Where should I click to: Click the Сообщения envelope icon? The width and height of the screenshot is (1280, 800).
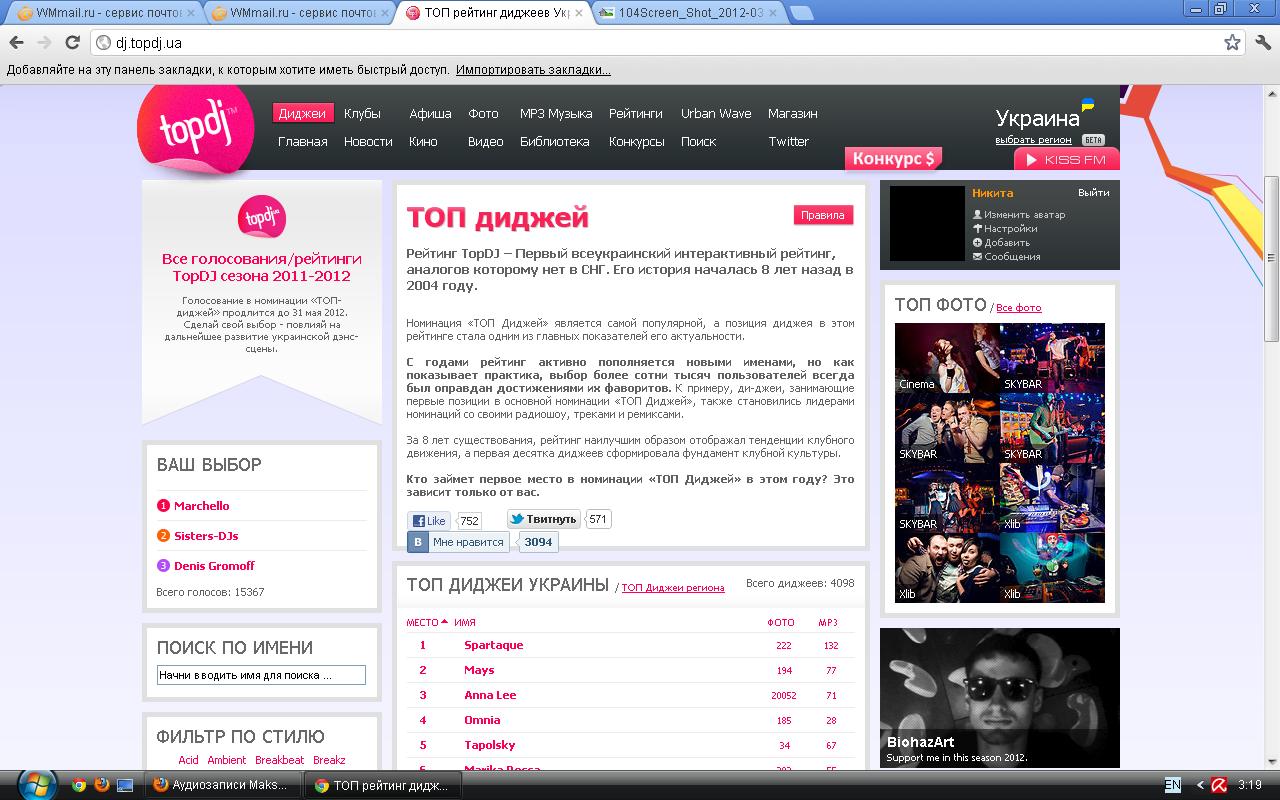977,257
